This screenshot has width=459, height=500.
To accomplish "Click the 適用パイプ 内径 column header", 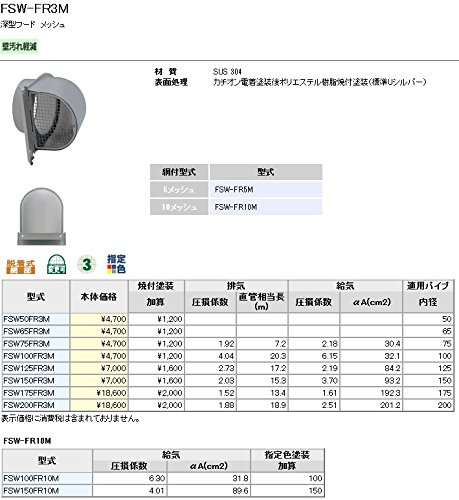I will pos(428,297).
